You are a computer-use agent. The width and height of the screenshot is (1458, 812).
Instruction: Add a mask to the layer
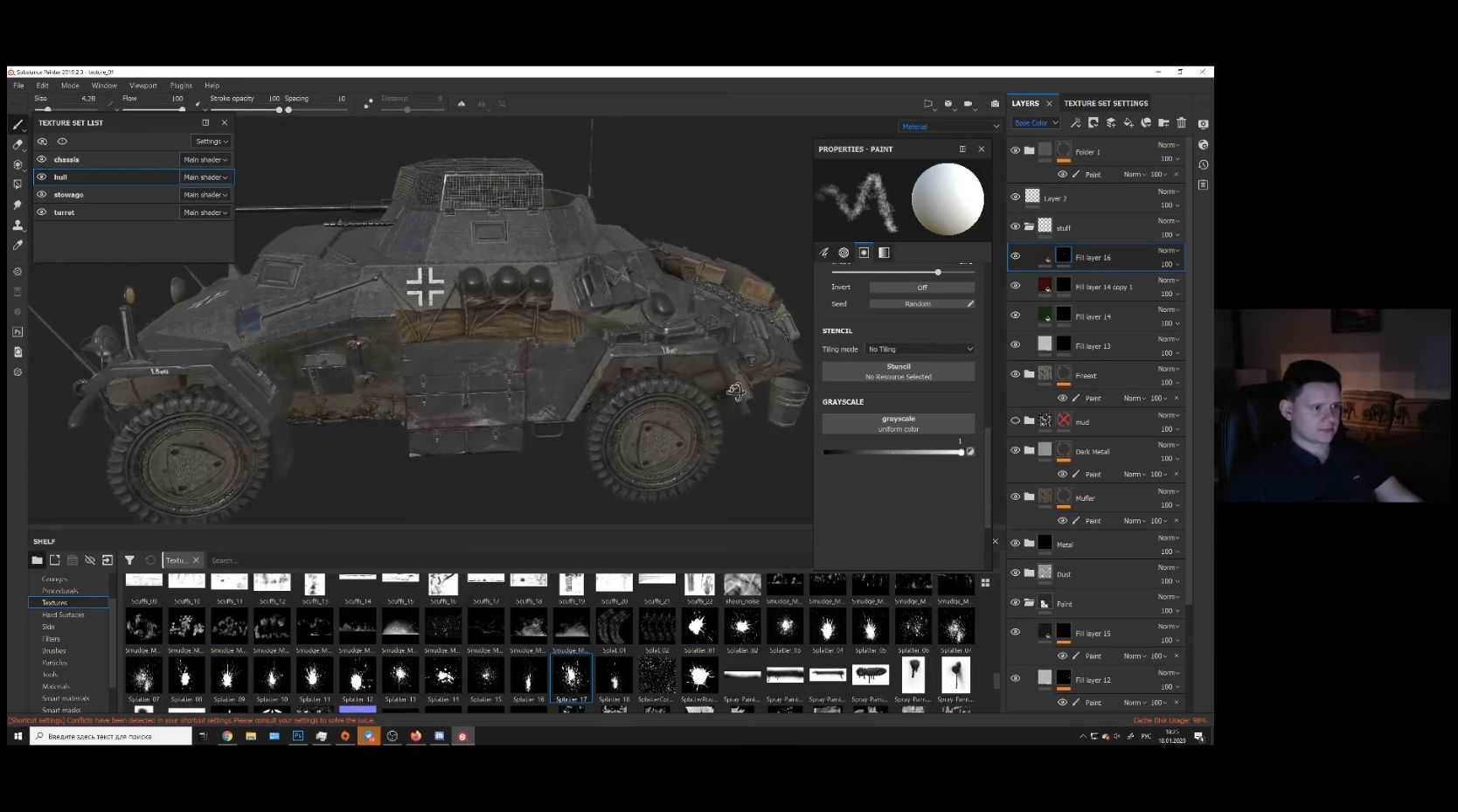(1093, 123)
